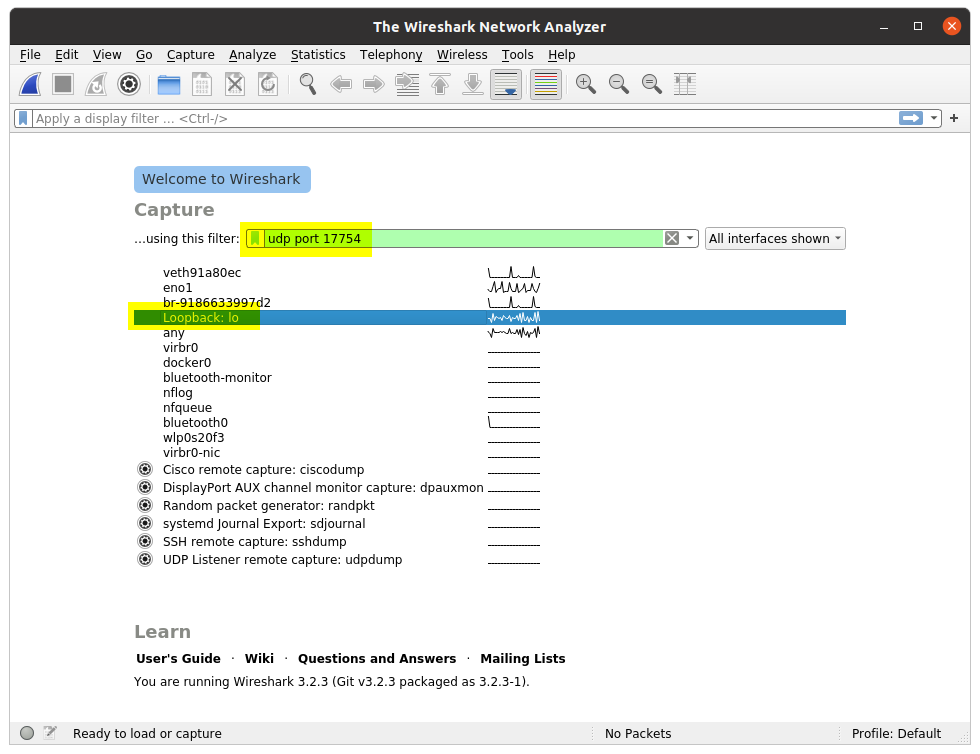Go to previous packet arrow icon
Screen dimensions: 980x754
point(341,84)
